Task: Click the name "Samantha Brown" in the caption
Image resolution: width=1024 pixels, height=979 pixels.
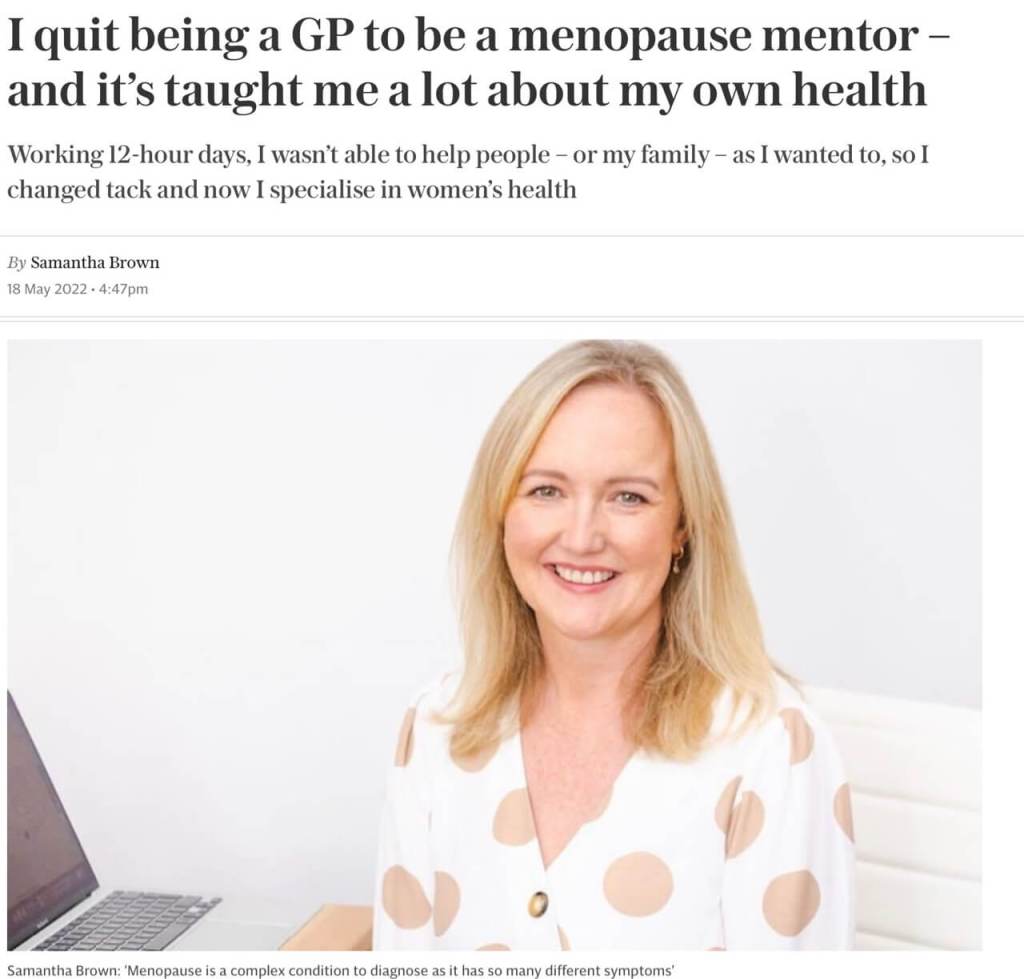Action: click(61, 970)
